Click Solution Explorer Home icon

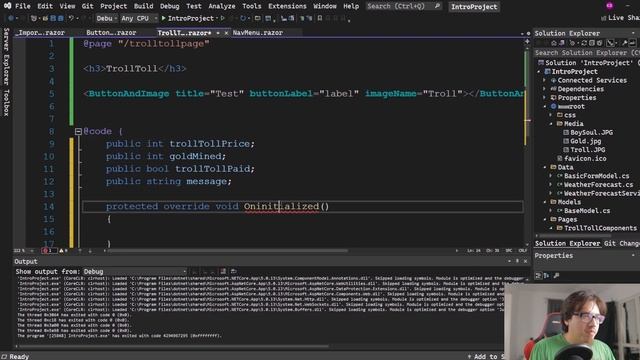(554, 43)
